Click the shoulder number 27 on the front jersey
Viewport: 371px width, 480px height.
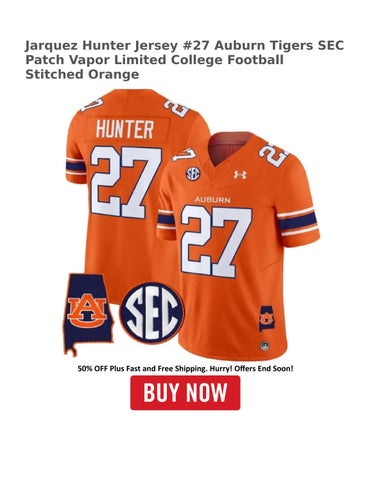click(273, 154)
